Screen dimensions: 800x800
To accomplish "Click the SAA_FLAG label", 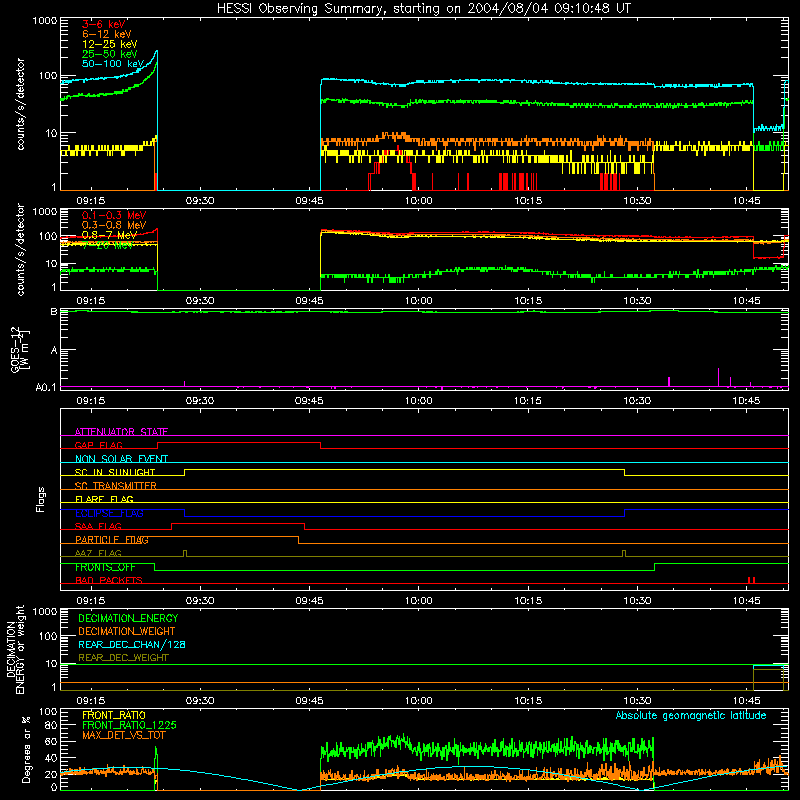I will (98, 526).
